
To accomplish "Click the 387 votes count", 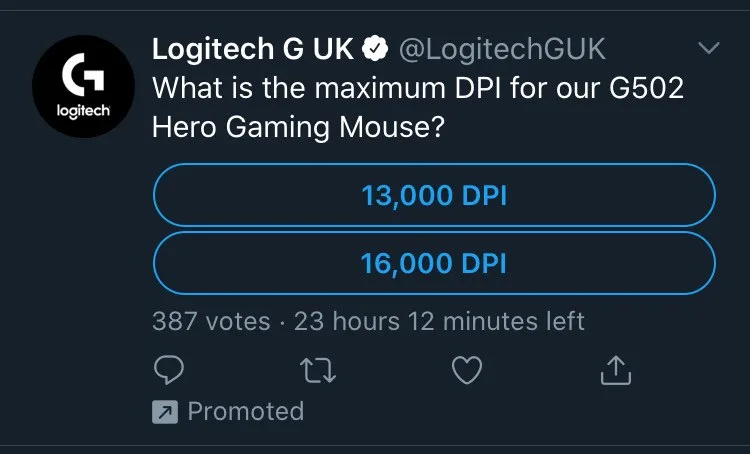I will coord(211,321).
